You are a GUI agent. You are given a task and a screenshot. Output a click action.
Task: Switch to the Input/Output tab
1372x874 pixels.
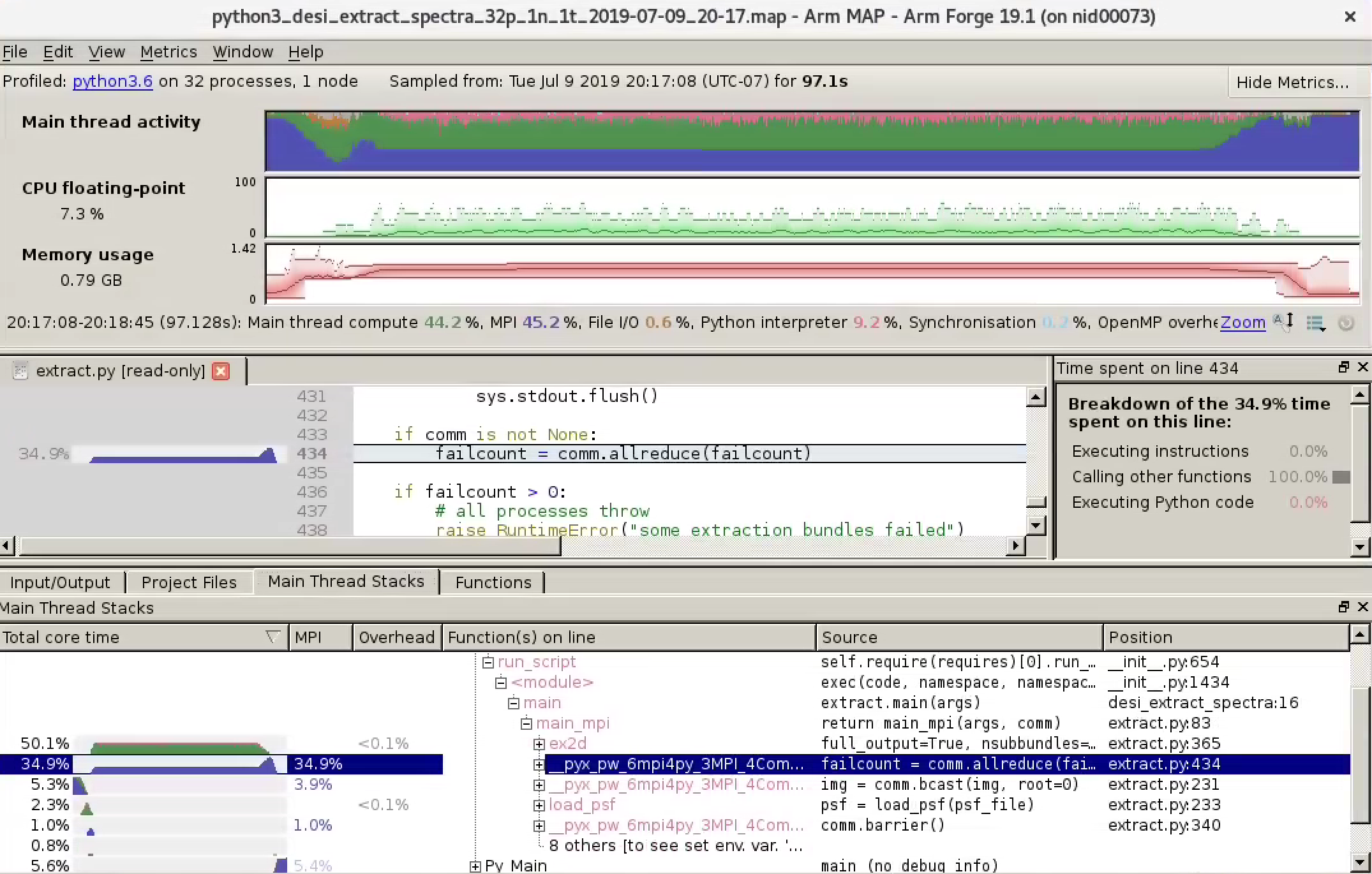(x=60, y=582)
